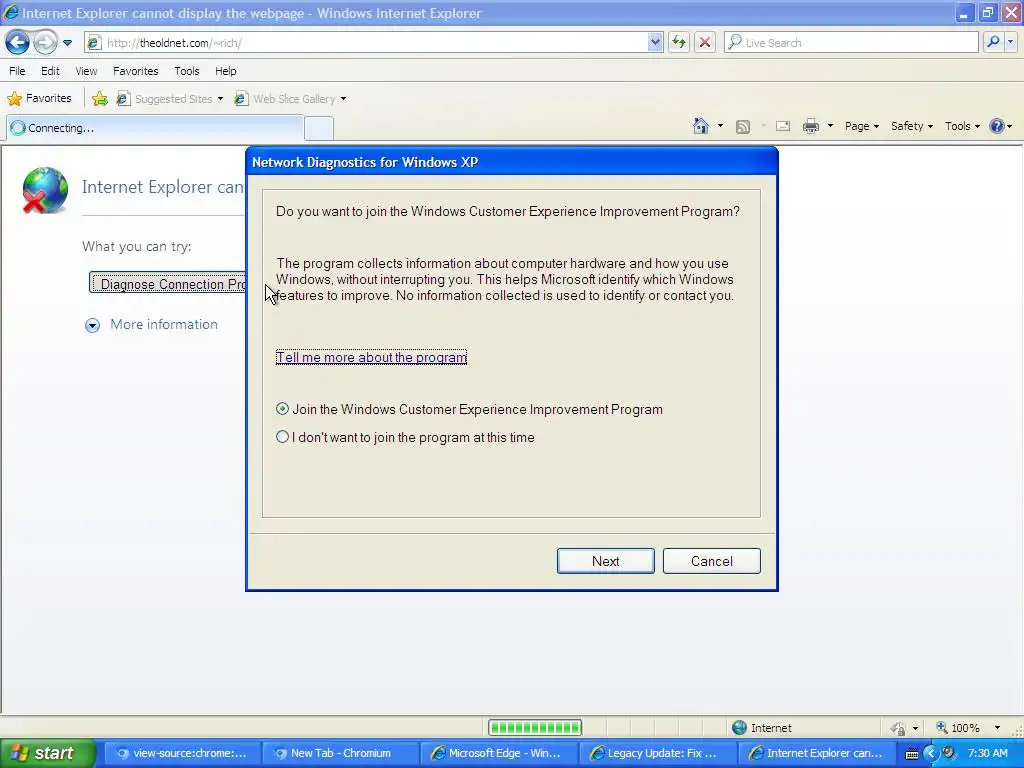
Task: Expand the Home button dropdown arrow
Action: [720, 126]
